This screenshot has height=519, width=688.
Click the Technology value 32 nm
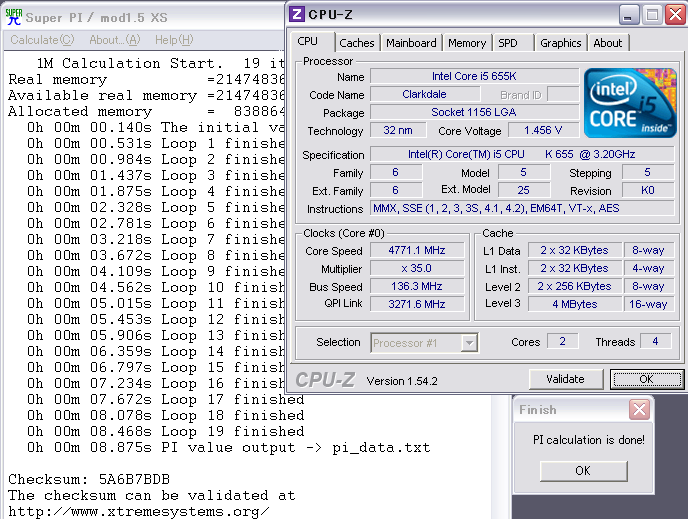pyautogui.click(x=398, y=130)
